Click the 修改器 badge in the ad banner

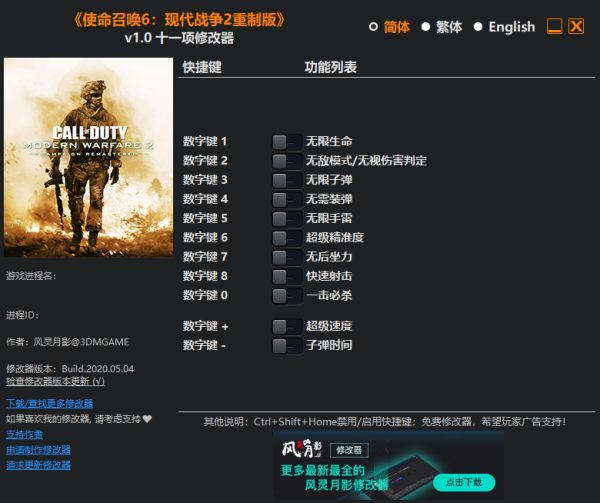[x=349, y=450]
